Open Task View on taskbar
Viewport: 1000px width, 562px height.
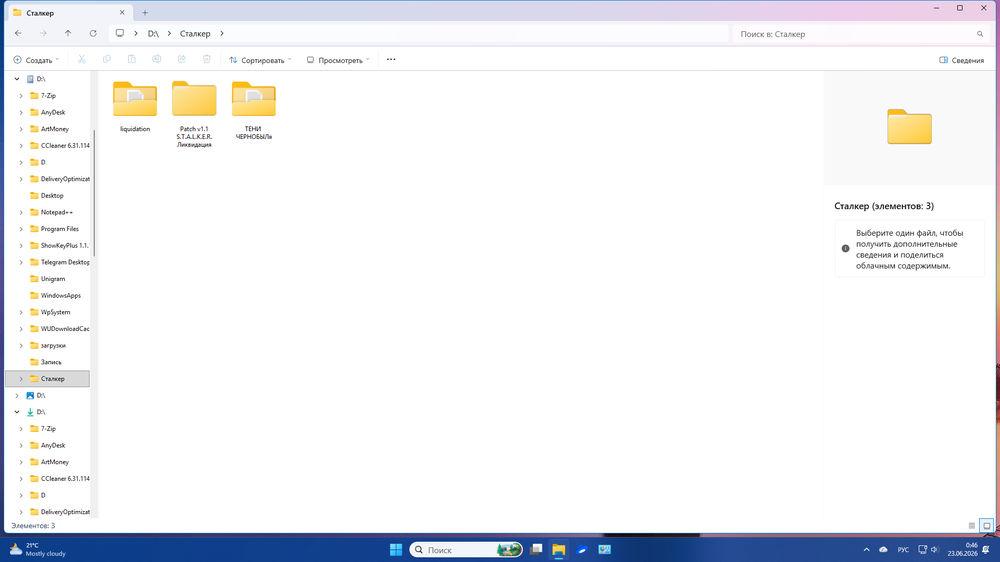(536, 549)
